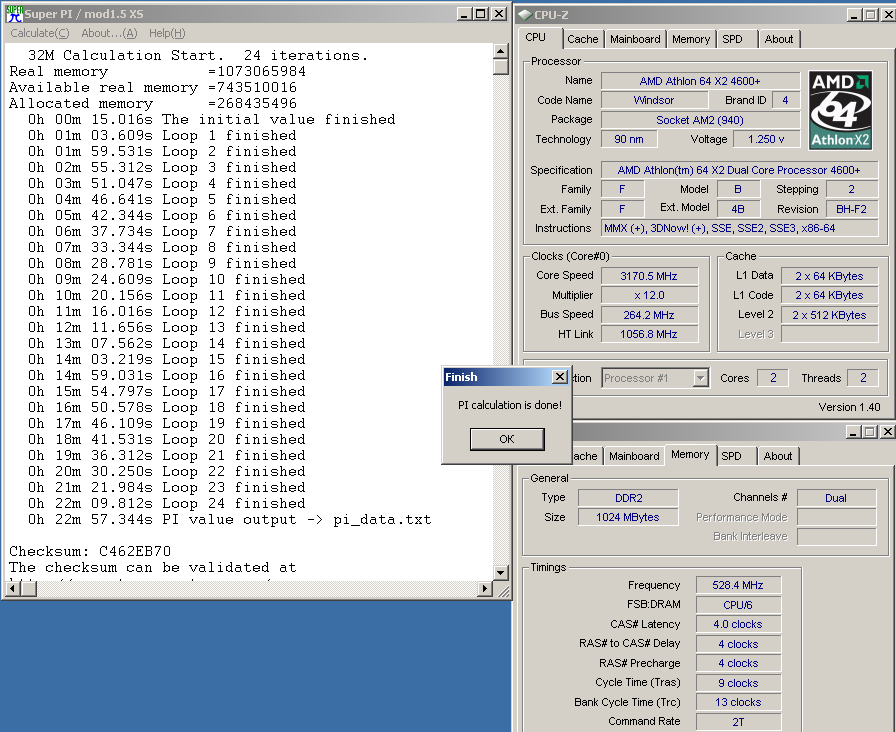896x732 pixels.
Task: Click the Super PI vertical scrollbar thumb
Action: click(501, 66)
